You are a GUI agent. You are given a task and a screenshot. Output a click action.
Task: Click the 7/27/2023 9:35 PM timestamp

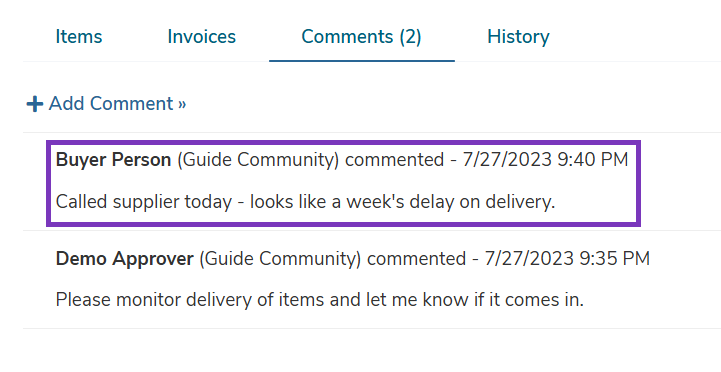coord(567,258)
